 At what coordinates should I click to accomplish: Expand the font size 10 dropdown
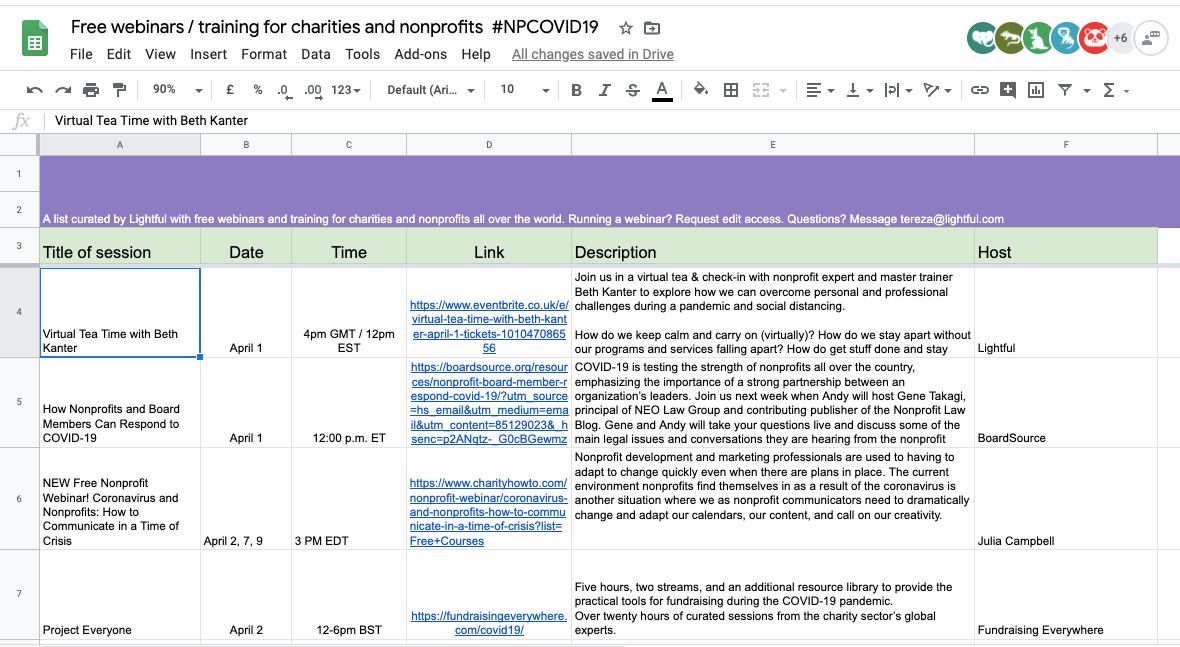point(525,90)
